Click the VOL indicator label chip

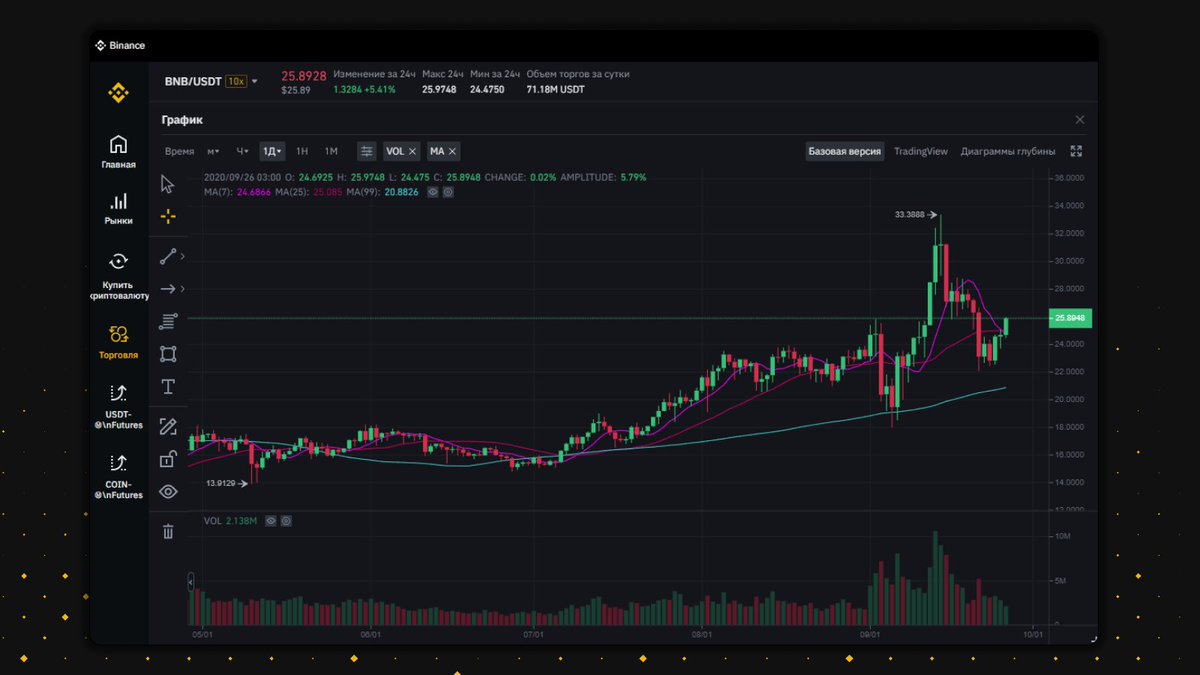(x=395, y=151)
